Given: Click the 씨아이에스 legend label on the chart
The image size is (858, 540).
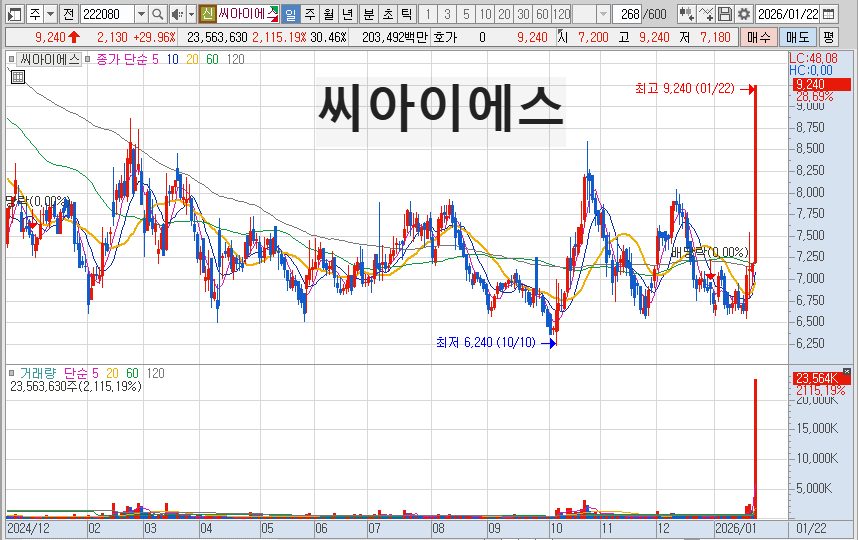Looking at the screenshot, I should [x=49, y=59].
